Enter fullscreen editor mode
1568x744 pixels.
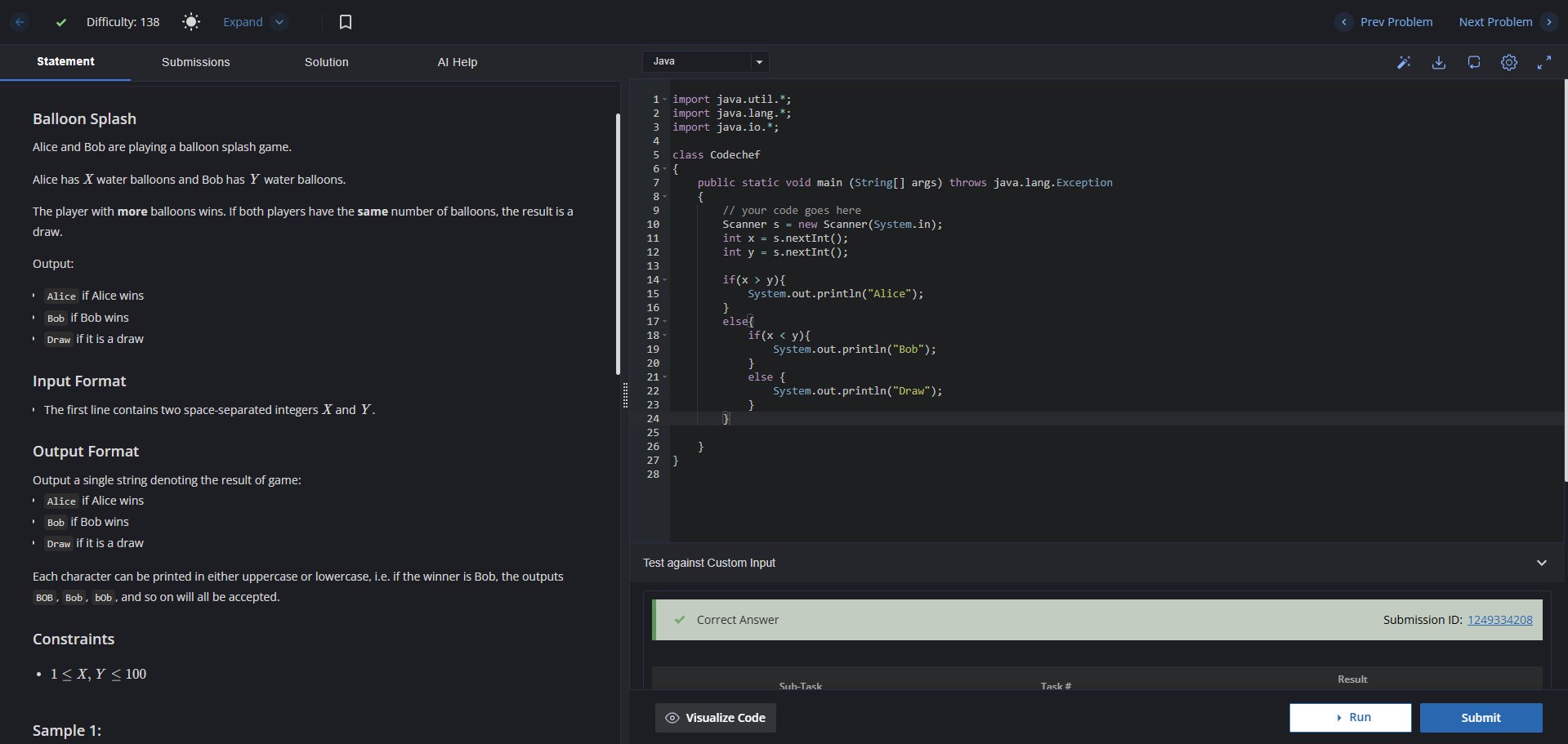point(1544,62)
